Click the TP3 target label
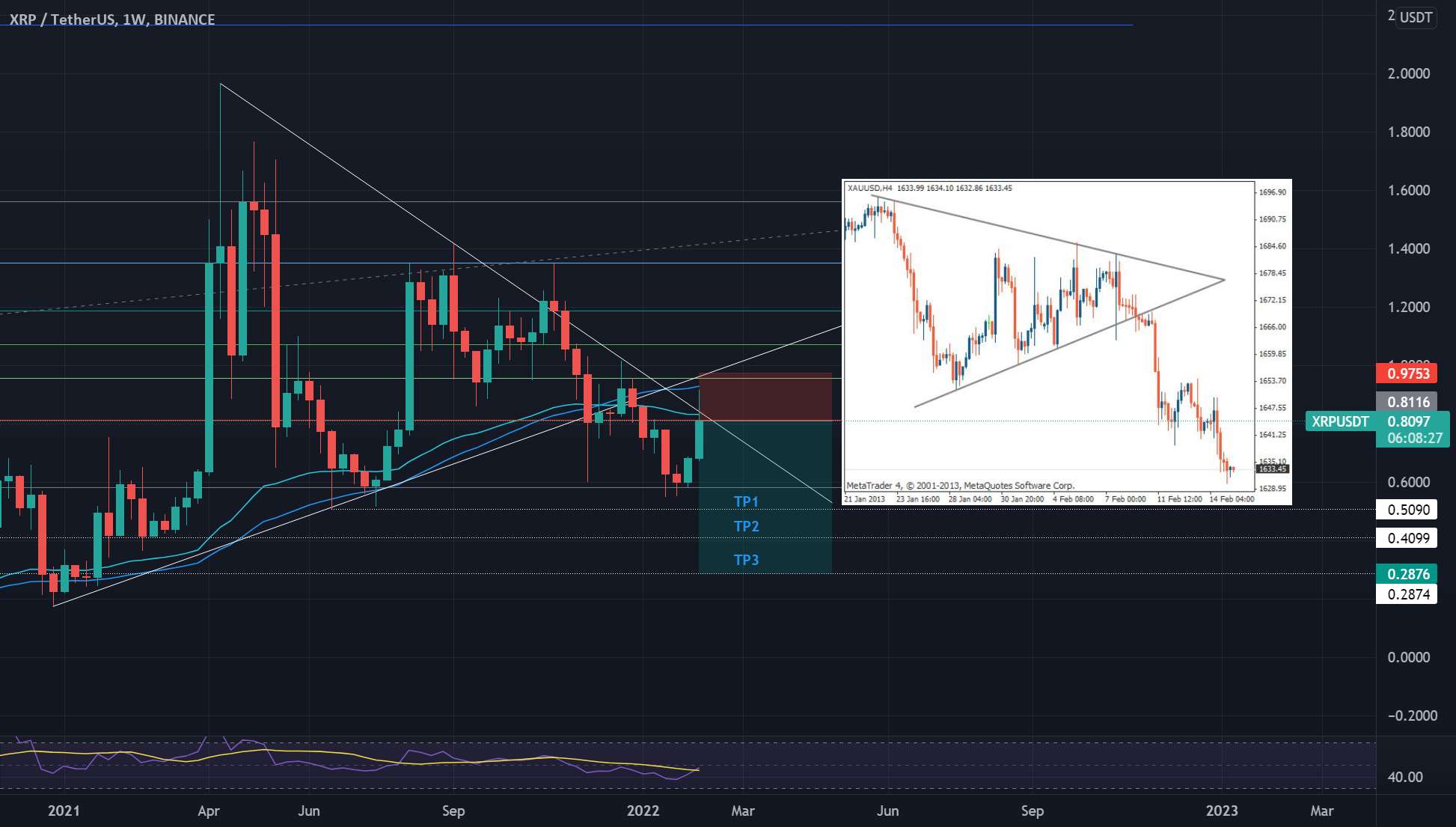1456x827 pixels. [746, 560]
